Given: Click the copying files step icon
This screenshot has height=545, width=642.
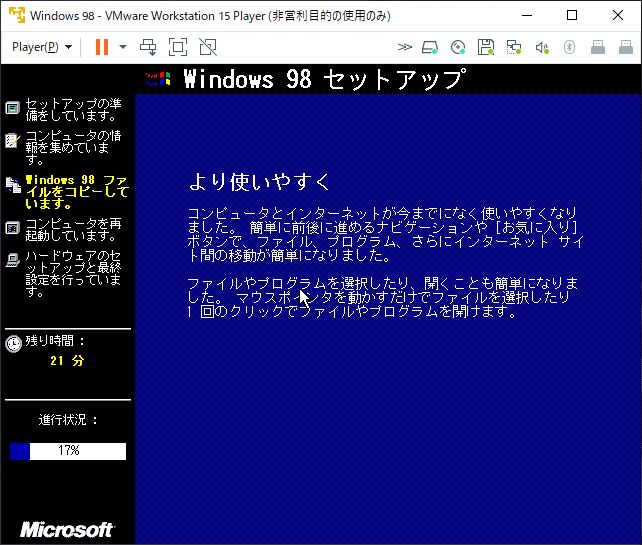Looking at the screenshot, I should tap(14, 185).
